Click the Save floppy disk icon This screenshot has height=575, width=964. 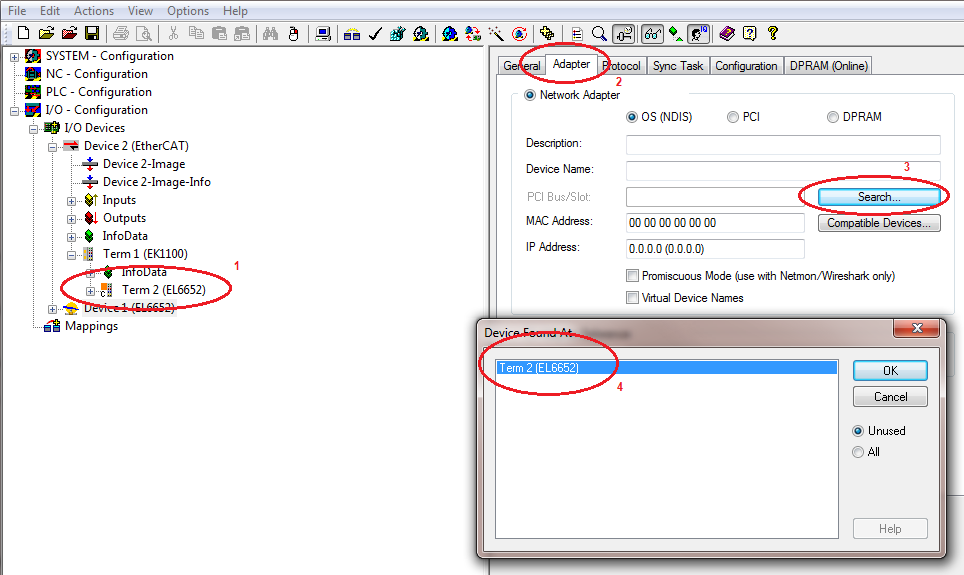[x=92, y=33]
